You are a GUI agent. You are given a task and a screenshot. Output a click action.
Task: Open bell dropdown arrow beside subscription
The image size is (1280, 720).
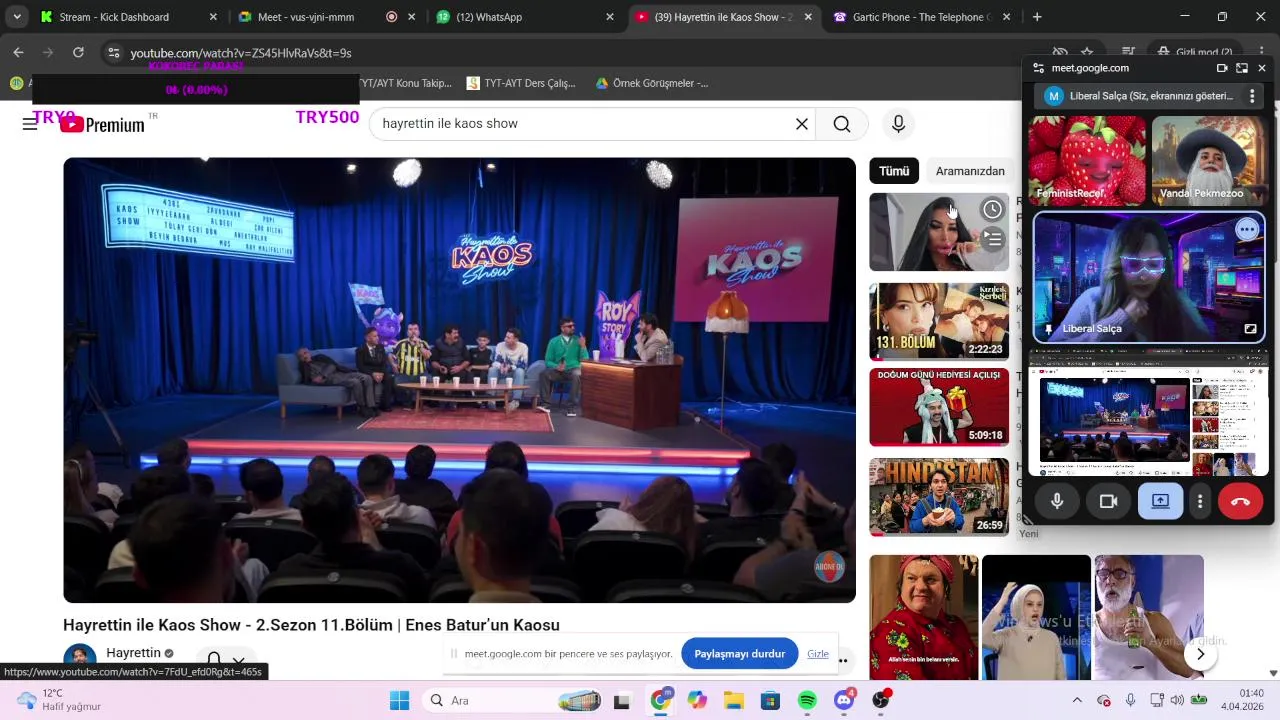[x=239, y=661]
